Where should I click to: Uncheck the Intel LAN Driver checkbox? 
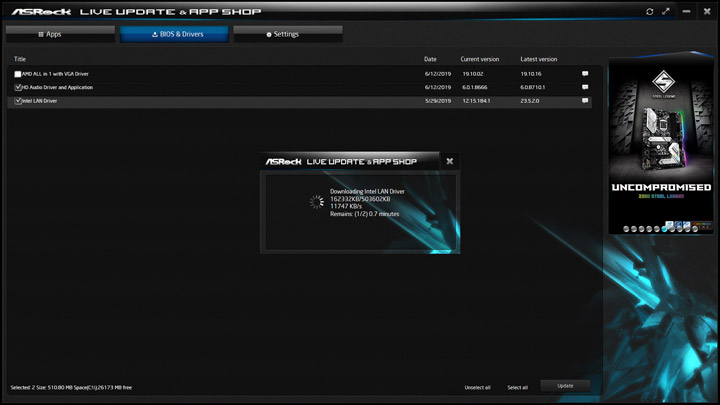tap(17, 101)
